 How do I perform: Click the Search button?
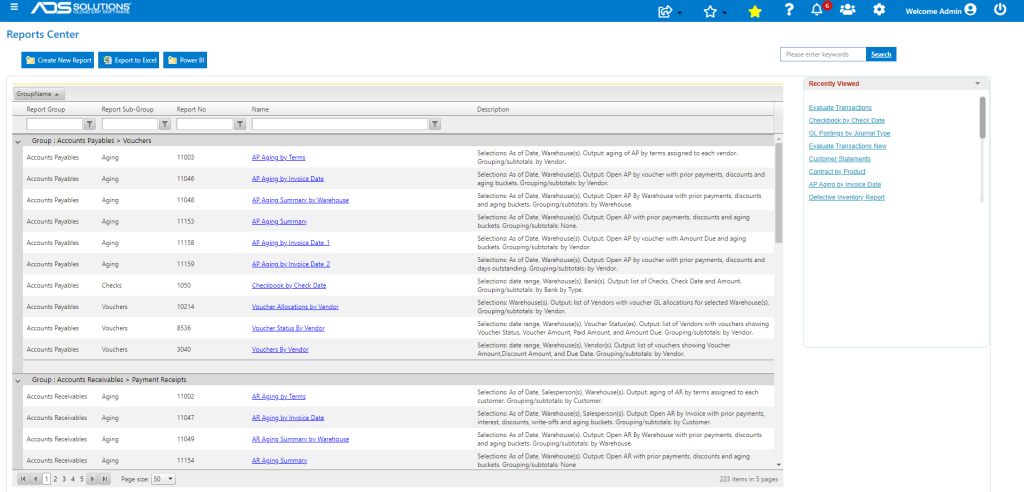[x=881, y=54]
